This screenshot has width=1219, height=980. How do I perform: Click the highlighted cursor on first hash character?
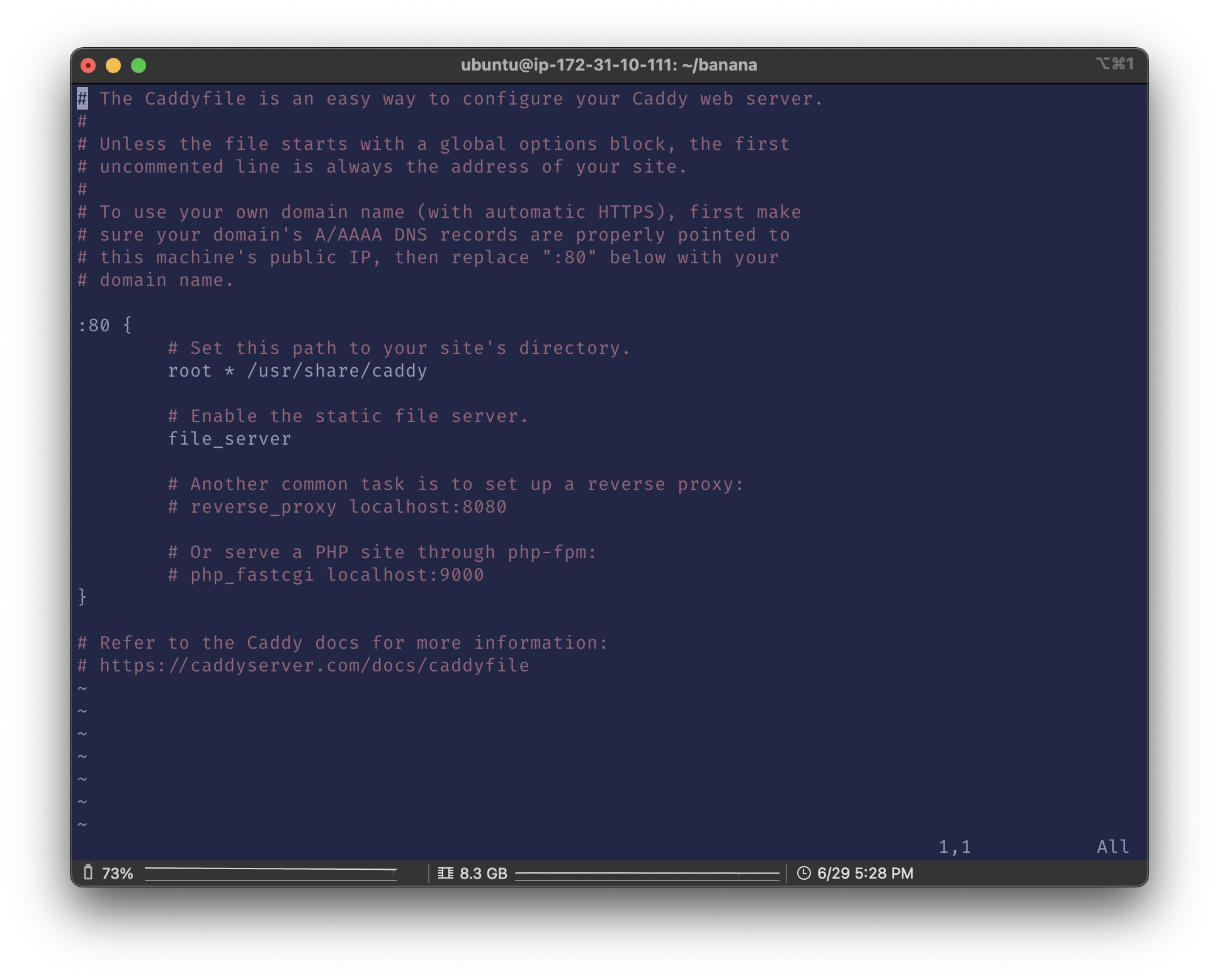pyautogui.click(x=82, y=99)
